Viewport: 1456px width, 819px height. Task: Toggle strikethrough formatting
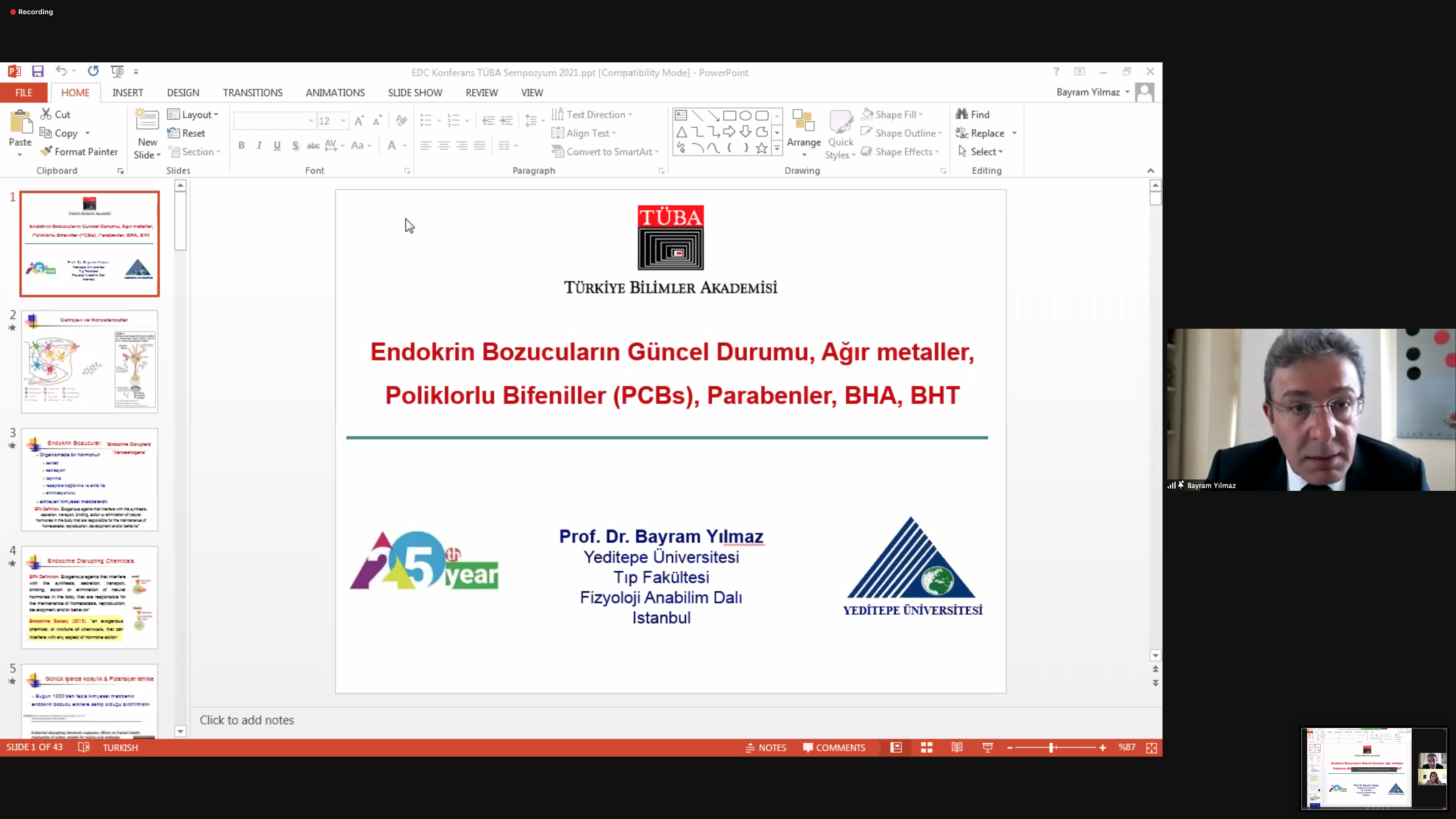[x=313, y=145]
